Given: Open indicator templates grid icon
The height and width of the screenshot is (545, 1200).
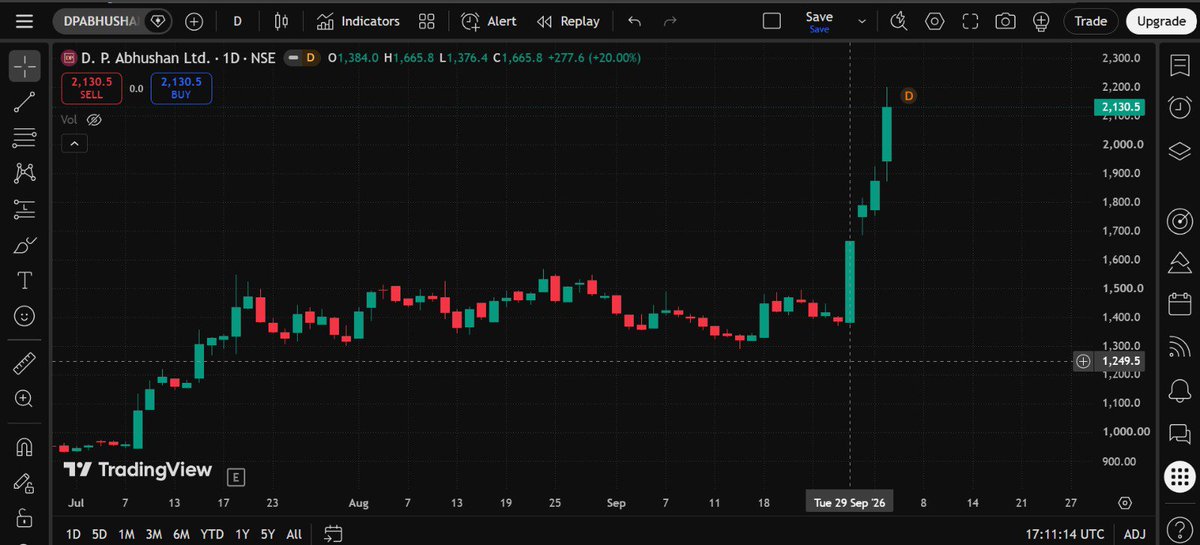Looking at the screenshot, I should [427, 21].
